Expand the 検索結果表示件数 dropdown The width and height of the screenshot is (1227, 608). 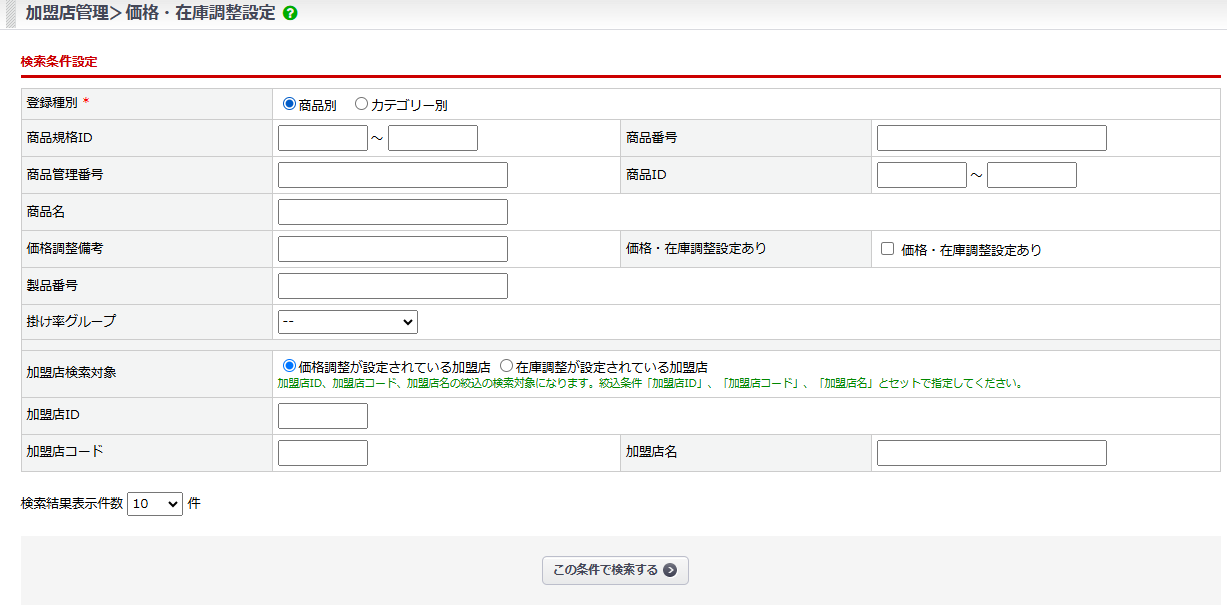(x=154, y=504)
